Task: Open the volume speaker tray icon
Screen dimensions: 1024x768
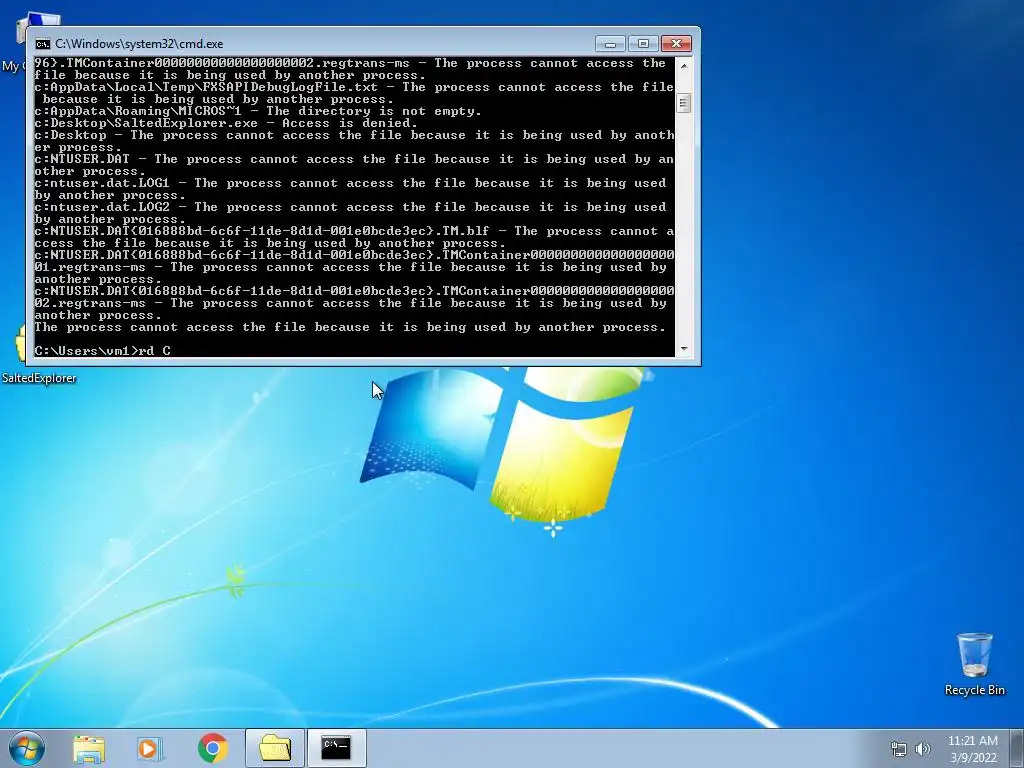Action: tap(923, 749)
